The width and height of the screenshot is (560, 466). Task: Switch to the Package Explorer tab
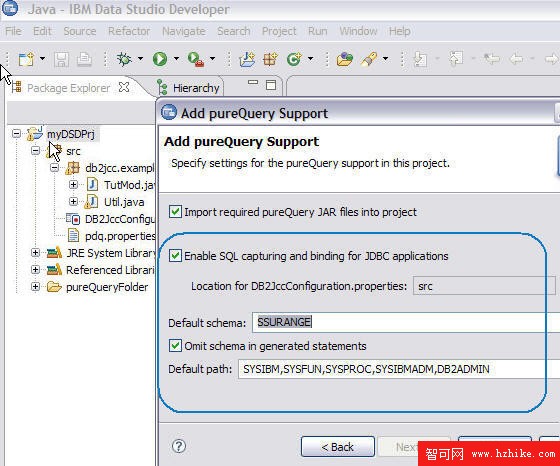(x=68, y=88)
